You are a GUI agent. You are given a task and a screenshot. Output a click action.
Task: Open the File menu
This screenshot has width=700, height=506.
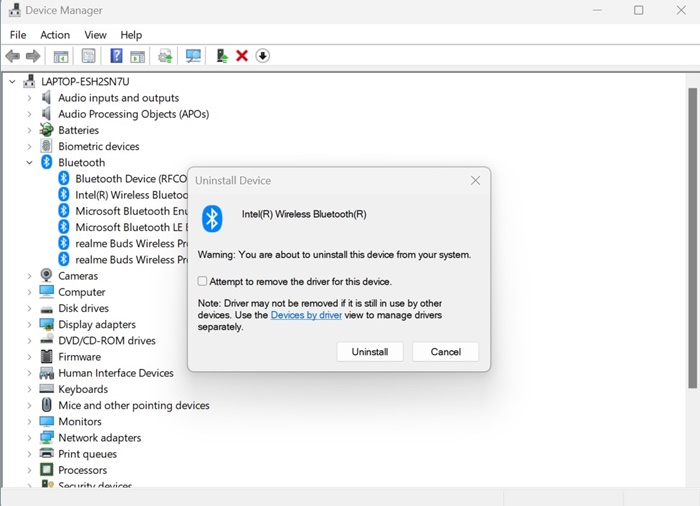[x=18, y=35]
